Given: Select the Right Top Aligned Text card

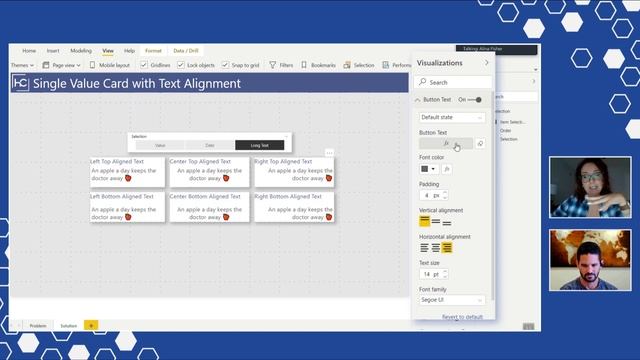Looking at the screenshot, I should pos(294,172).
